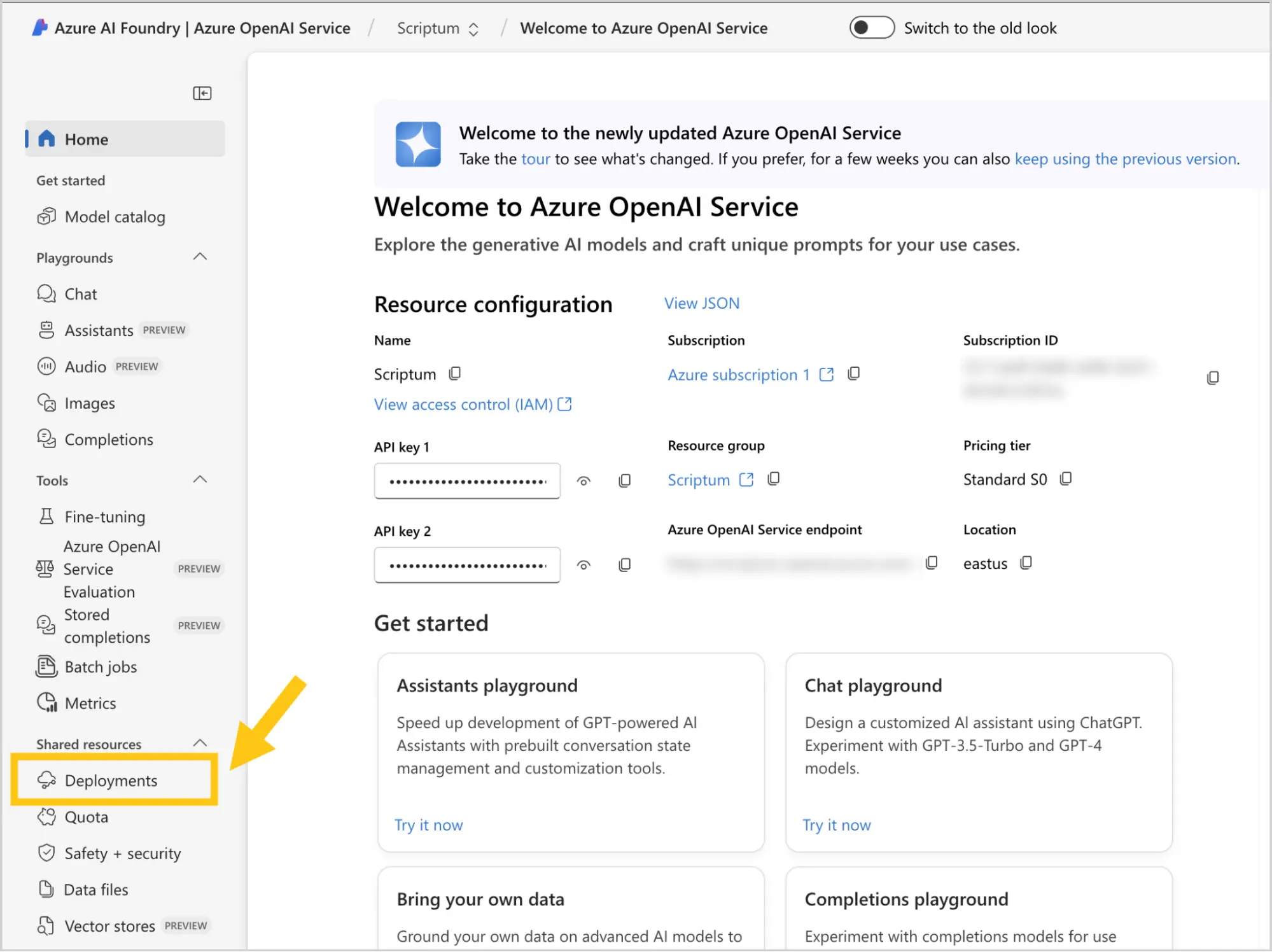This screenshot has height=952, width=1272.
Task: Click the Model catalog cube icon
Action: pyautogui.click(x=46, y=216)
